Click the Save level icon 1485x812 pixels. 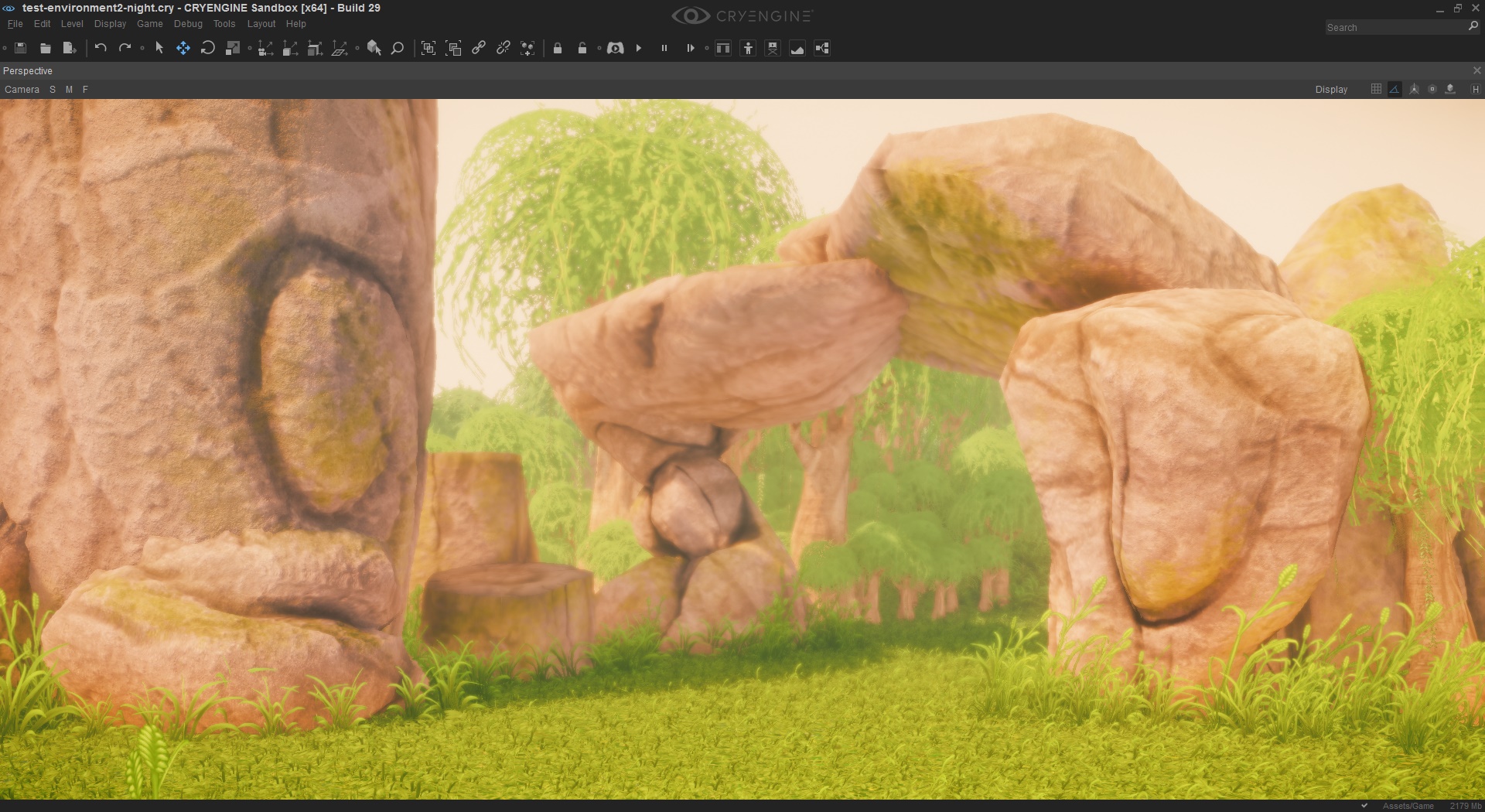21,48
